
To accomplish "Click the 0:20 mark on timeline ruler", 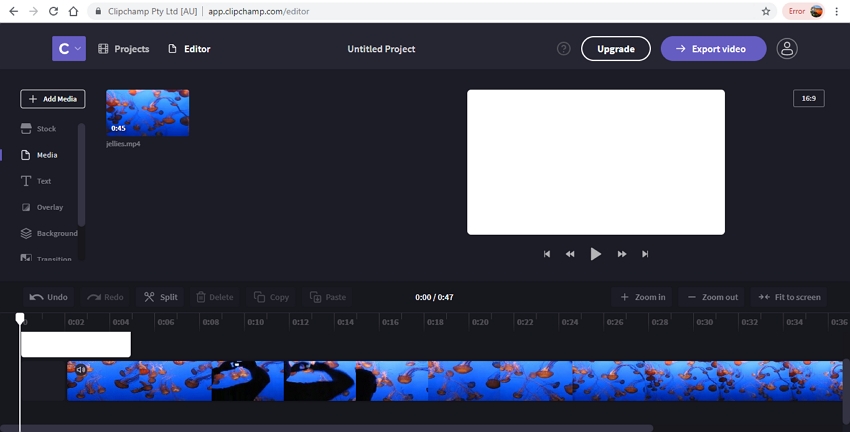I will (x=479, y=322).
